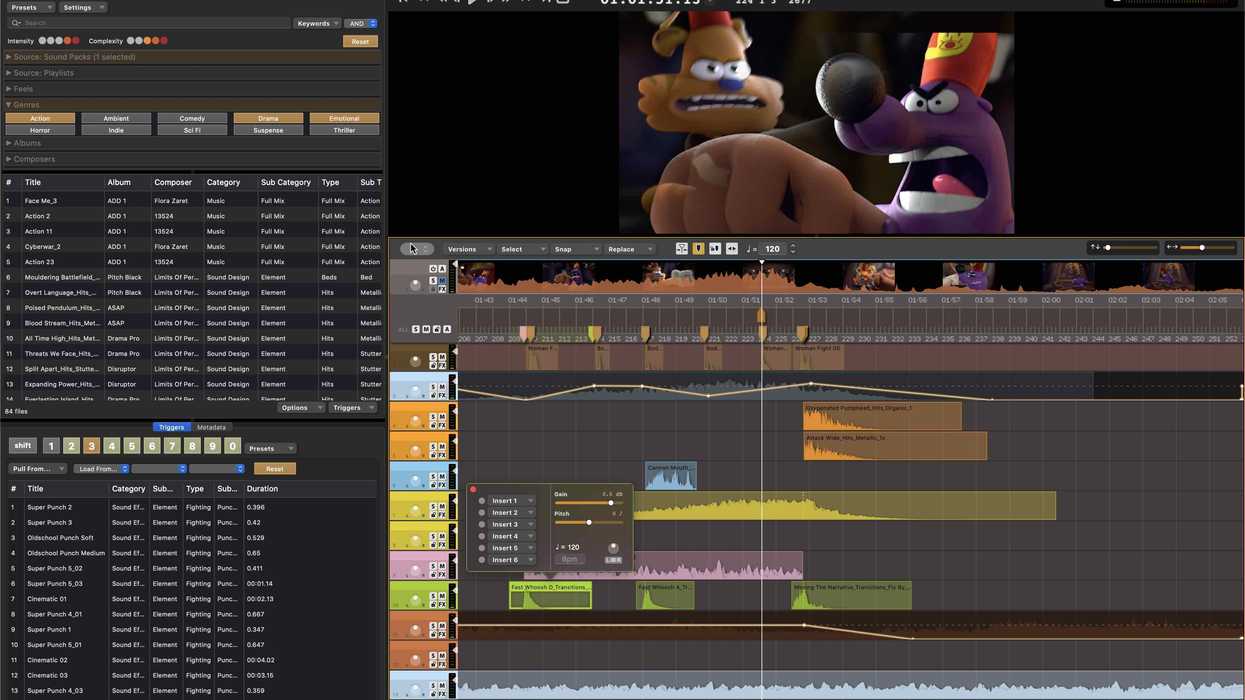Click the horizontal double-arrow icon in the timeline toolbar
1245x700 pixels.
pos(732,249)
